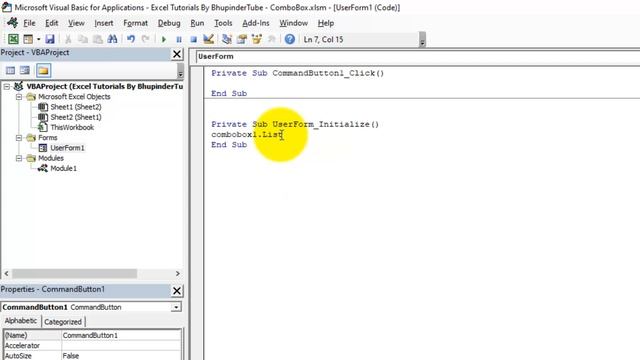Click code line Private Sub CommandButton1_Click()
The width and height of the screenshot is (640, 360).
coord(298,73)
